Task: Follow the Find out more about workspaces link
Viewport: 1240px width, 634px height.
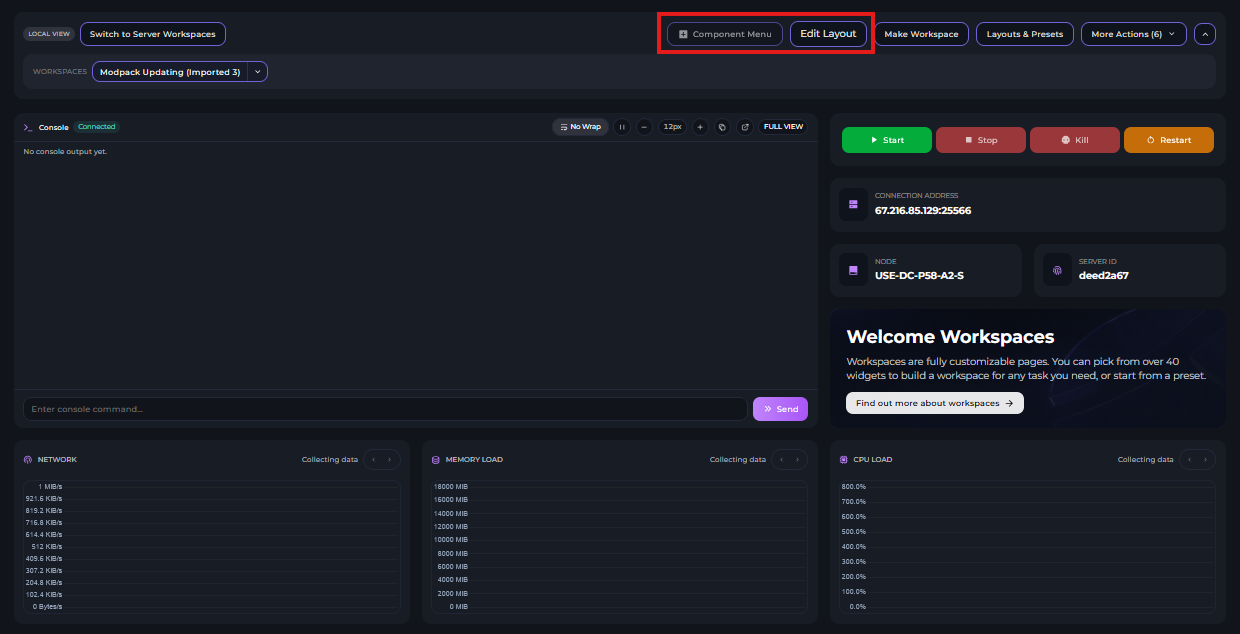Action: [x=934, y=403]
